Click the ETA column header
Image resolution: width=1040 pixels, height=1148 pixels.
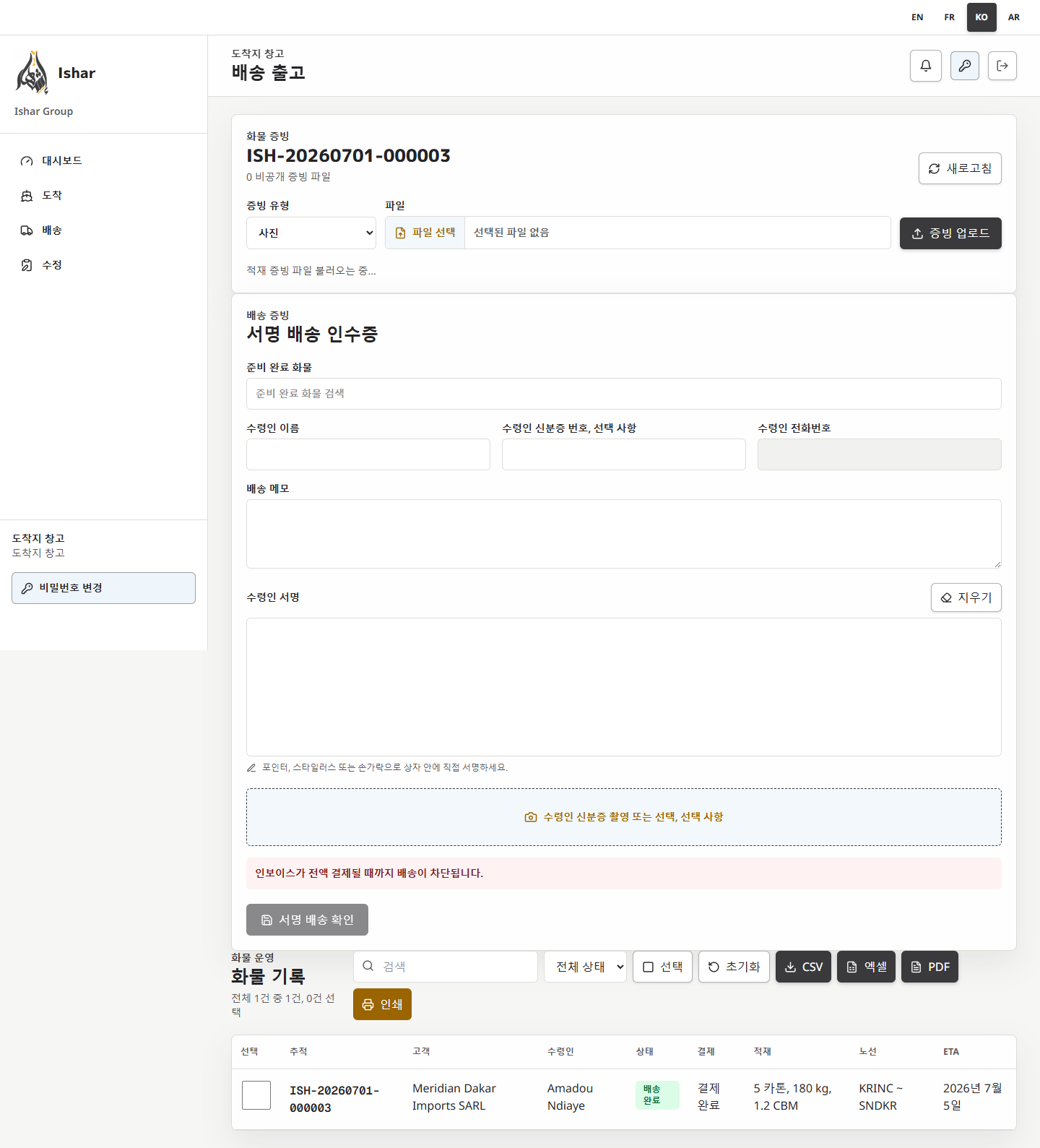pos(951,1052)
